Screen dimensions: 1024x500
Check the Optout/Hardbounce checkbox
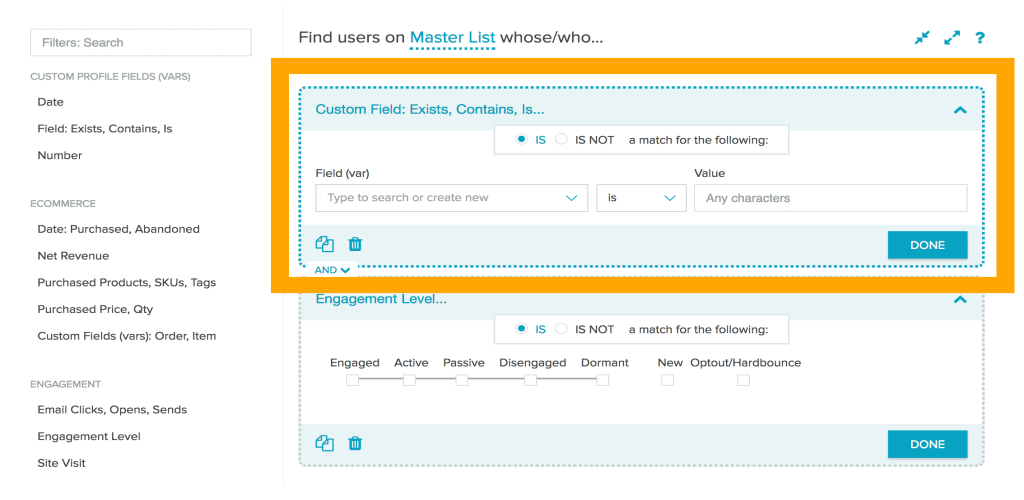click(743, 380)
